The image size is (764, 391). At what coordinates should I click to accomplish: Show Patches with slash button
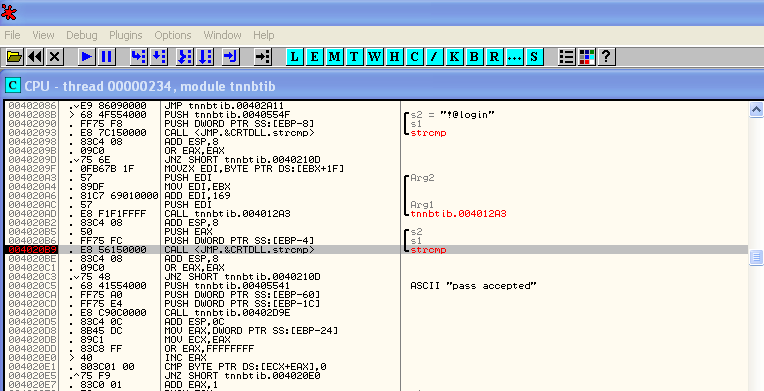coord(434,57)
